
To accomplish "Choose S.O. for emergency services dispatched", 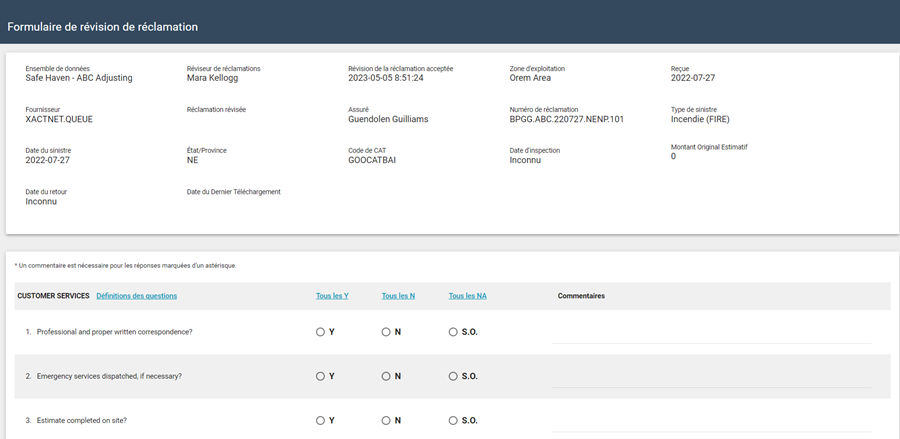I will pos(453,376).
